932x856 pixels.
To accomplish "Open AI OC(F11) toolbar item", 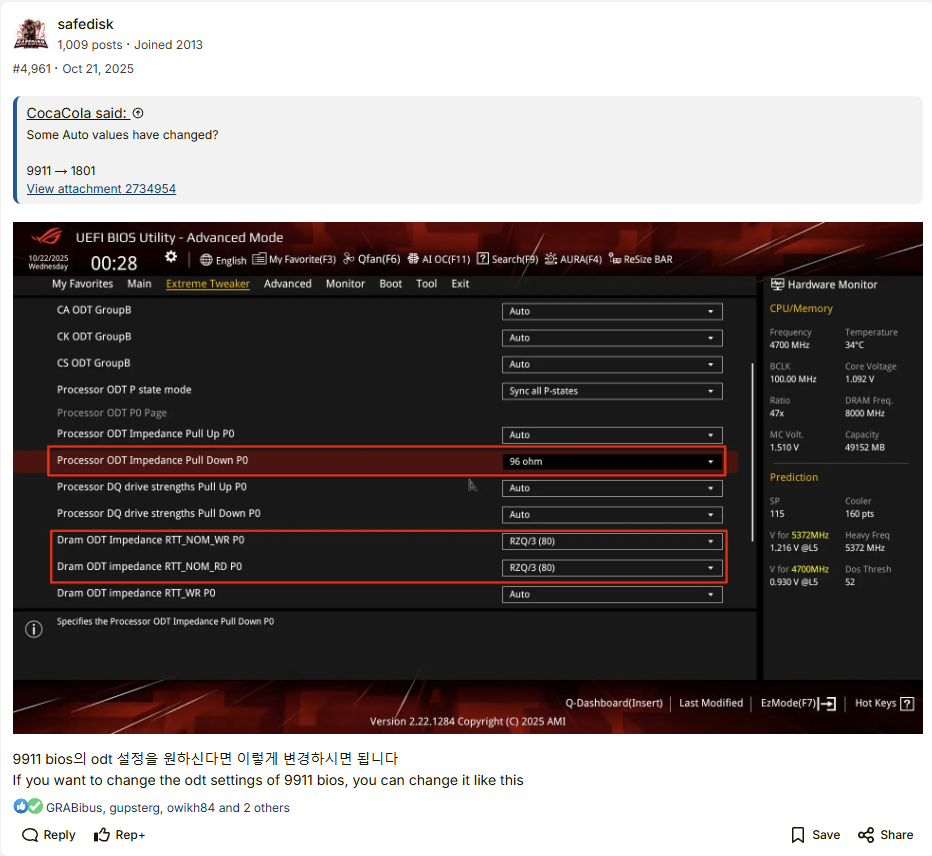I will 439,259.
